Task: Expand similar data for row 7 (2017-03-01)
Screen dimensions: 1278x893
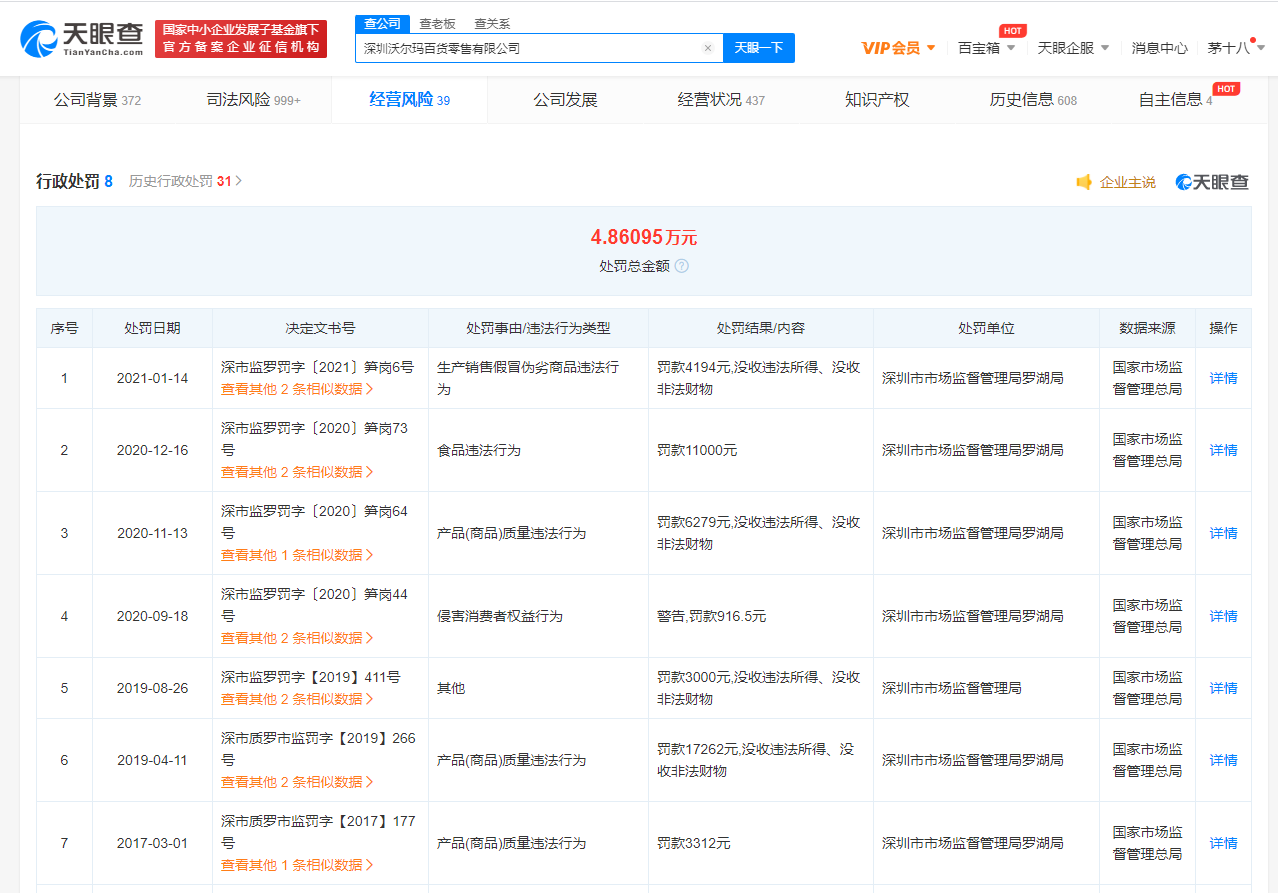Action: click(297, 865)
